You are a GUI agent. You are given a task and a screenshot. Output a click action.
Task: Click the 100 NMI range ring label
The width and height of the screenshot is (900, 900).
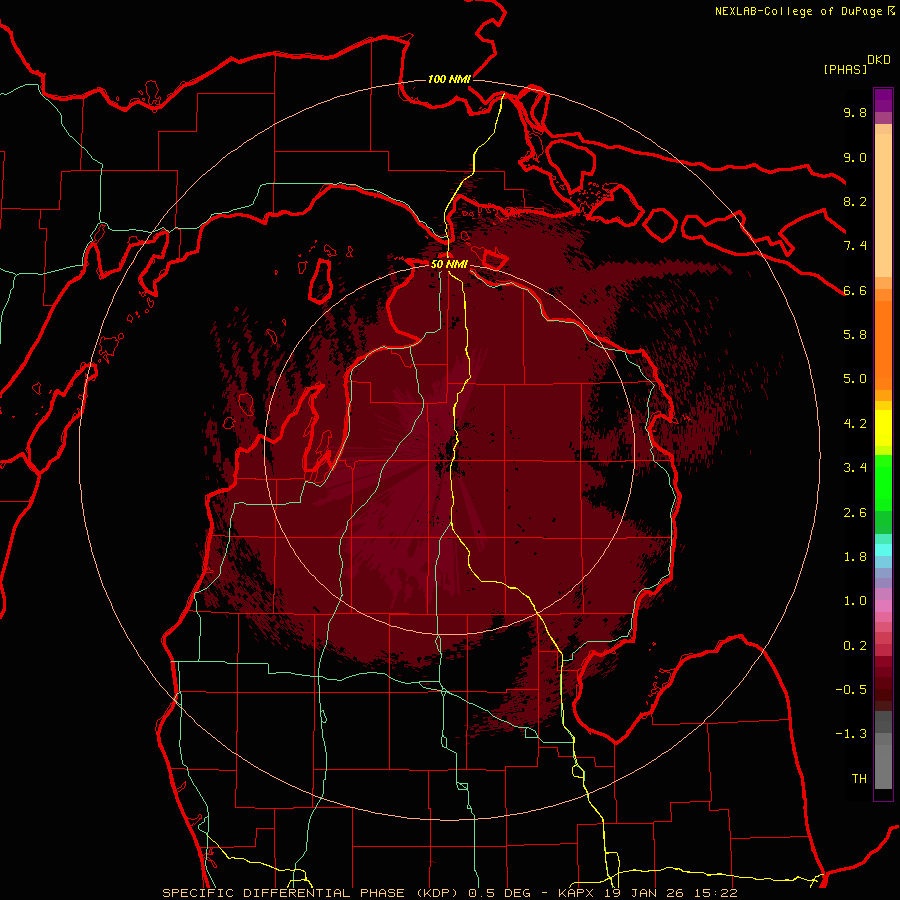[x=449, y=79]
